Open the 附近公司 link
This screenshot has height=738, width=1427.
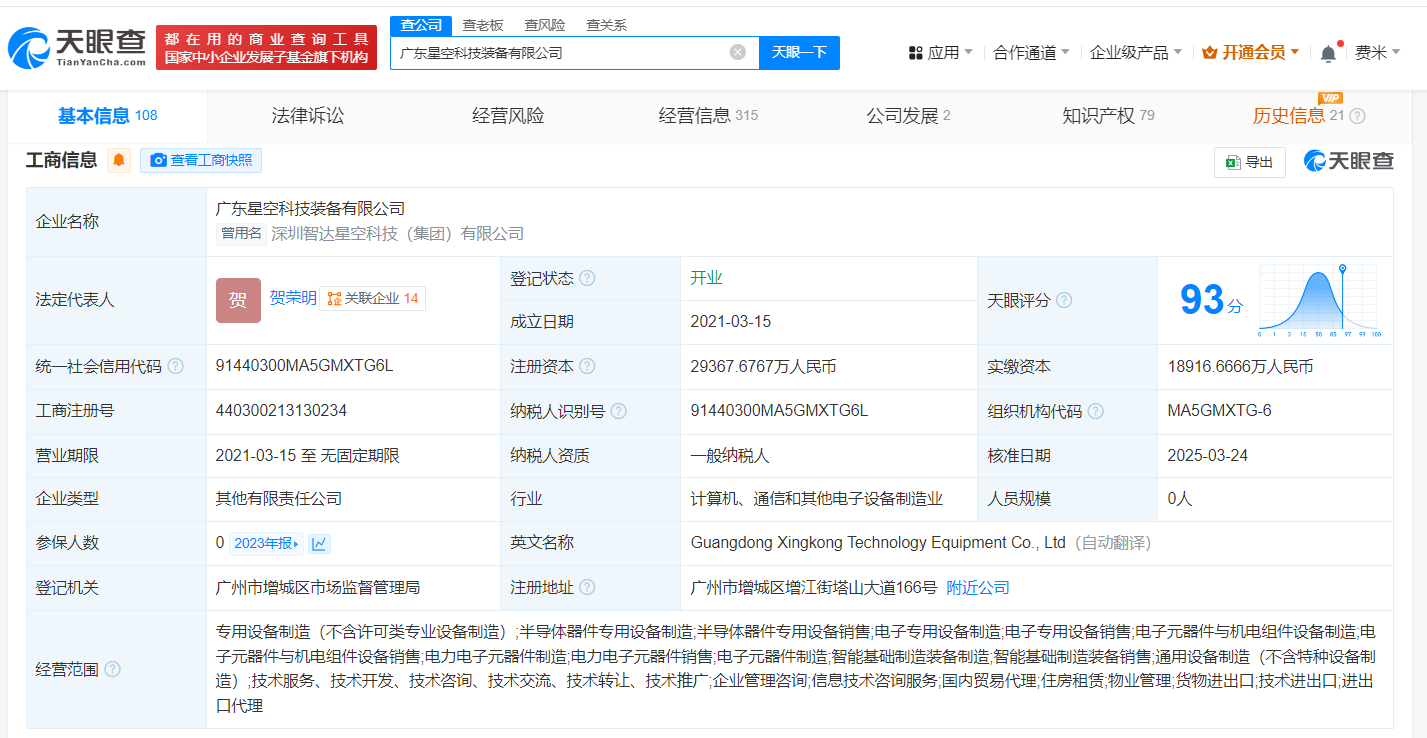[x=978, y=588]
